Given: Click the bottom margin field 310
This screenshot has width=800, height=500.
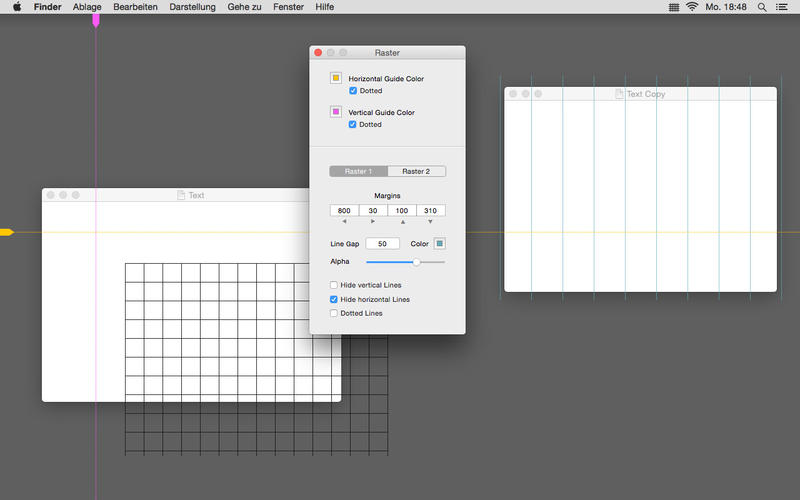Looking at the screenshot, I should 431,210.
